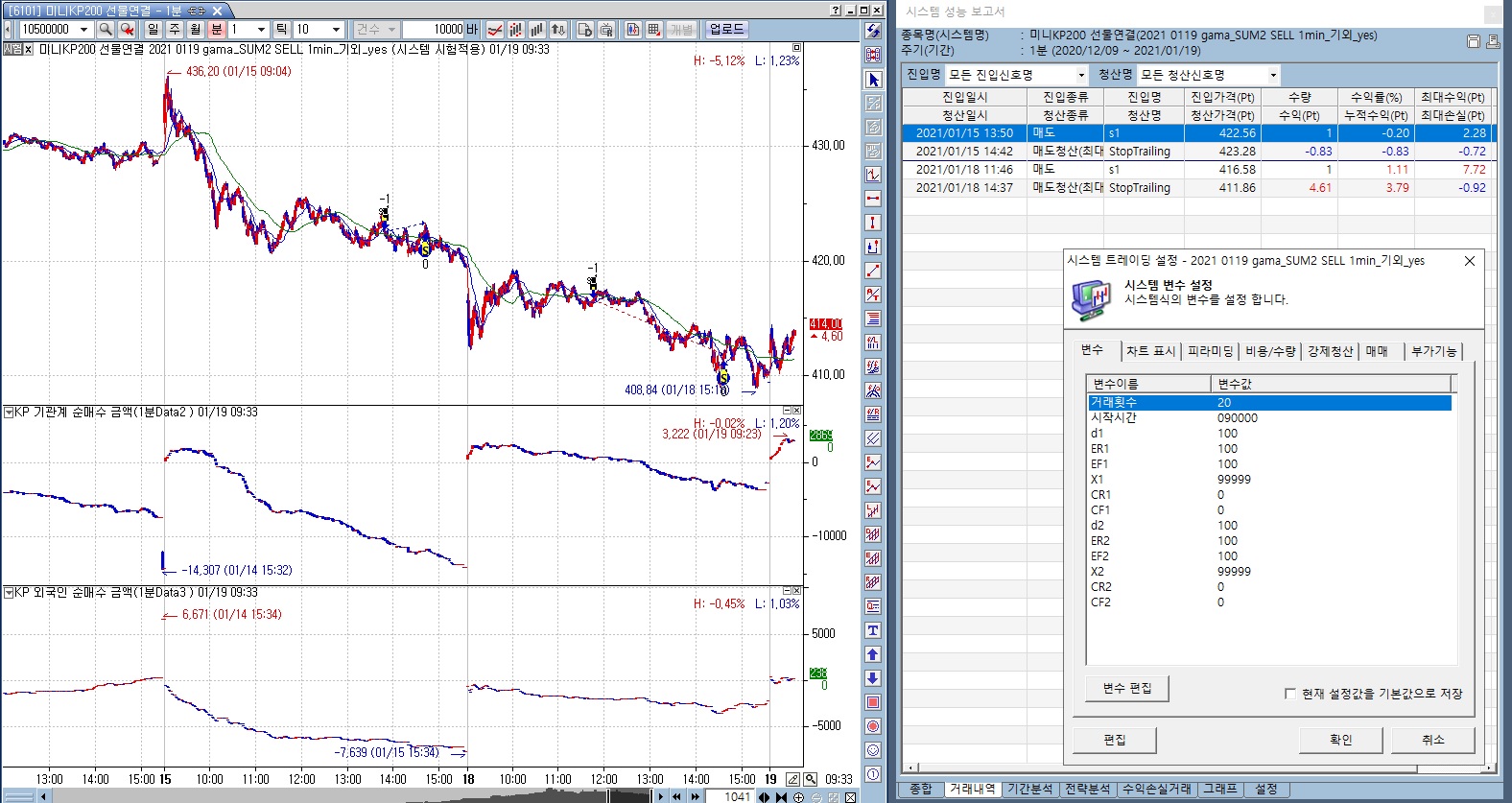This screenshot has height=803, width=1512.
Task: Click the 확인 button
Action: pyautogui.click(x=1340, y=740)
